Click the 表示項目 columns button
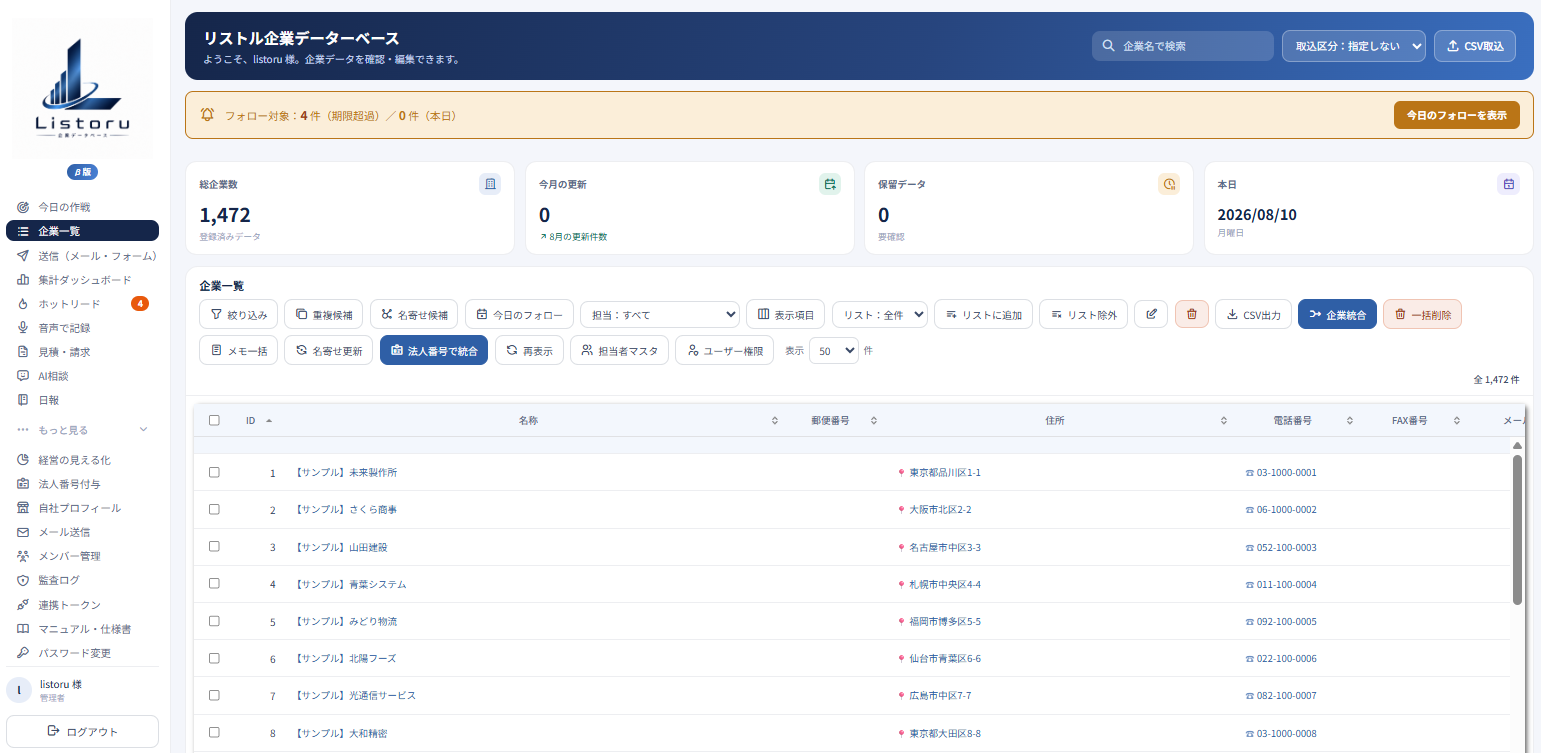The image size is (1541, 753). click(x=785, y=314)
